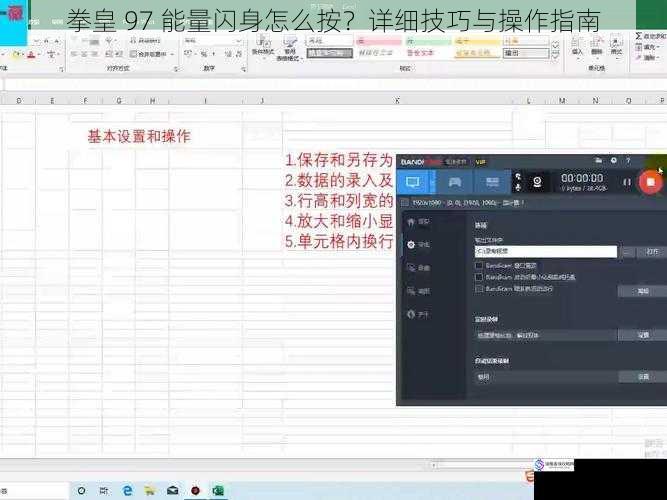Toggle Bandicam window always on top checkbox
667x500 pixels.
click(479, 266)
